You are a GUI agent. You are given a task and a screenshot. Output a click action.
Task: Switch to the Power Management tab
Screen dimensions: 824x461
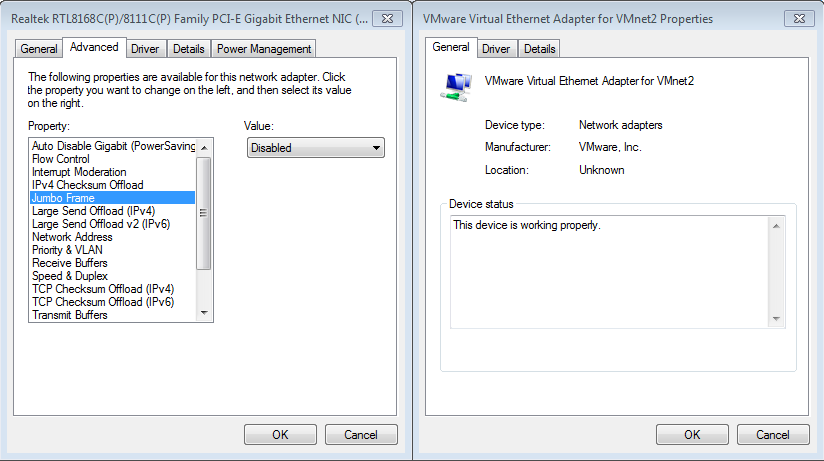click(x=264, y=49)
